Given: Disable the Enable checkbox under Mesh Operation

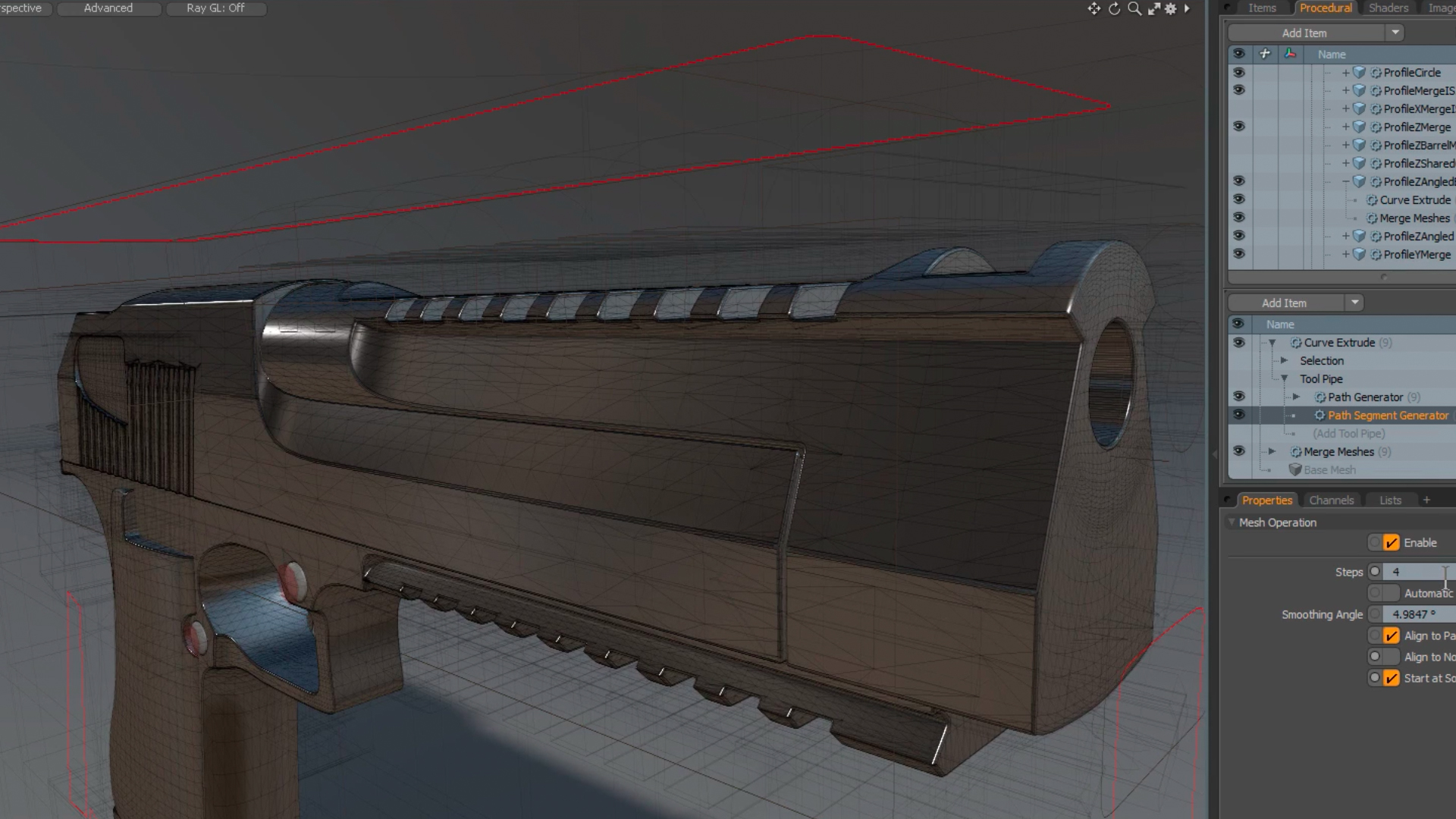Looking at the screenshot, I should [1391, 542].
